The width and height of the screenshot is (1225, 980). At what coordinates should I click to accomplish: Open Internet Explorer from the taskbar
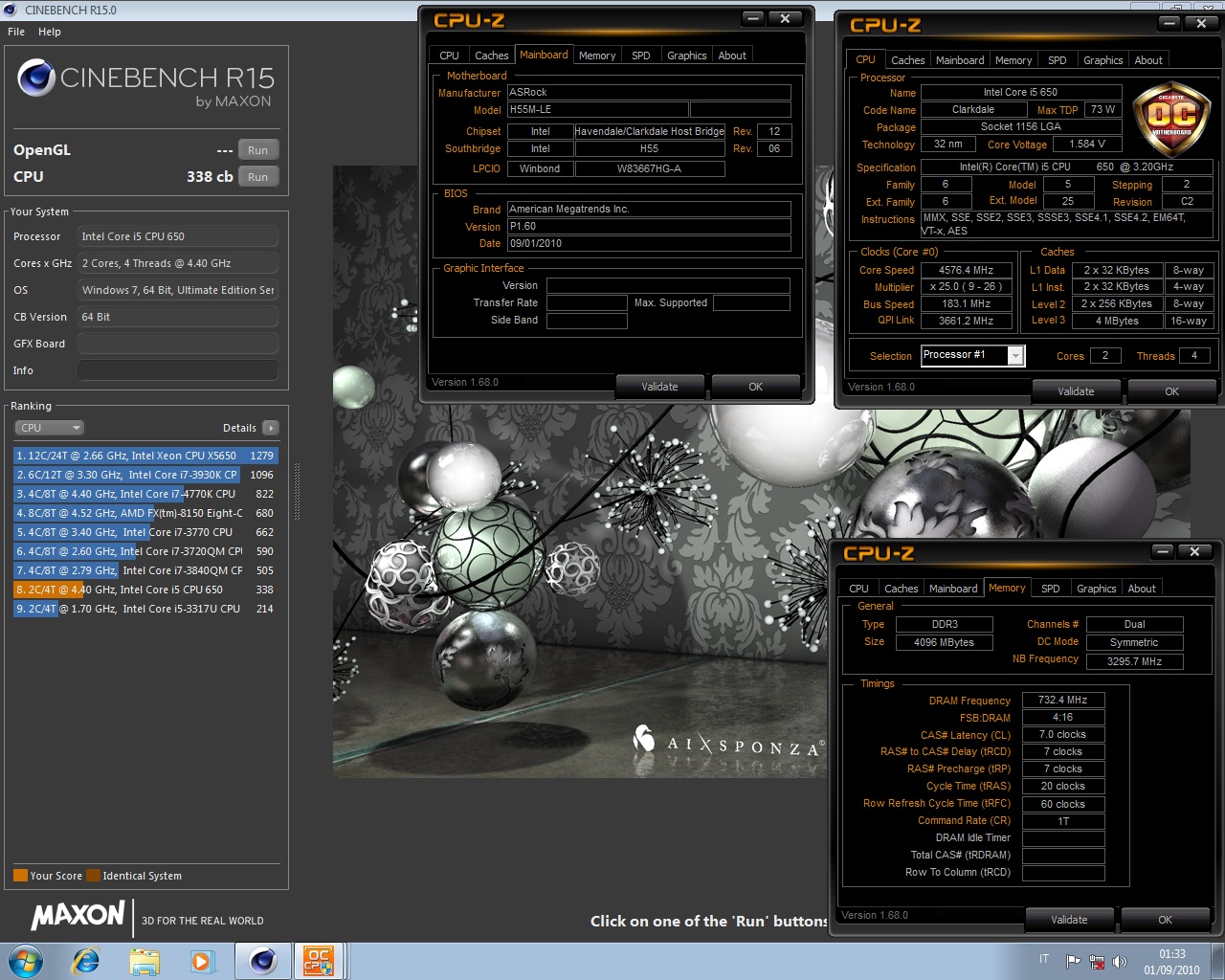point(86,961)
